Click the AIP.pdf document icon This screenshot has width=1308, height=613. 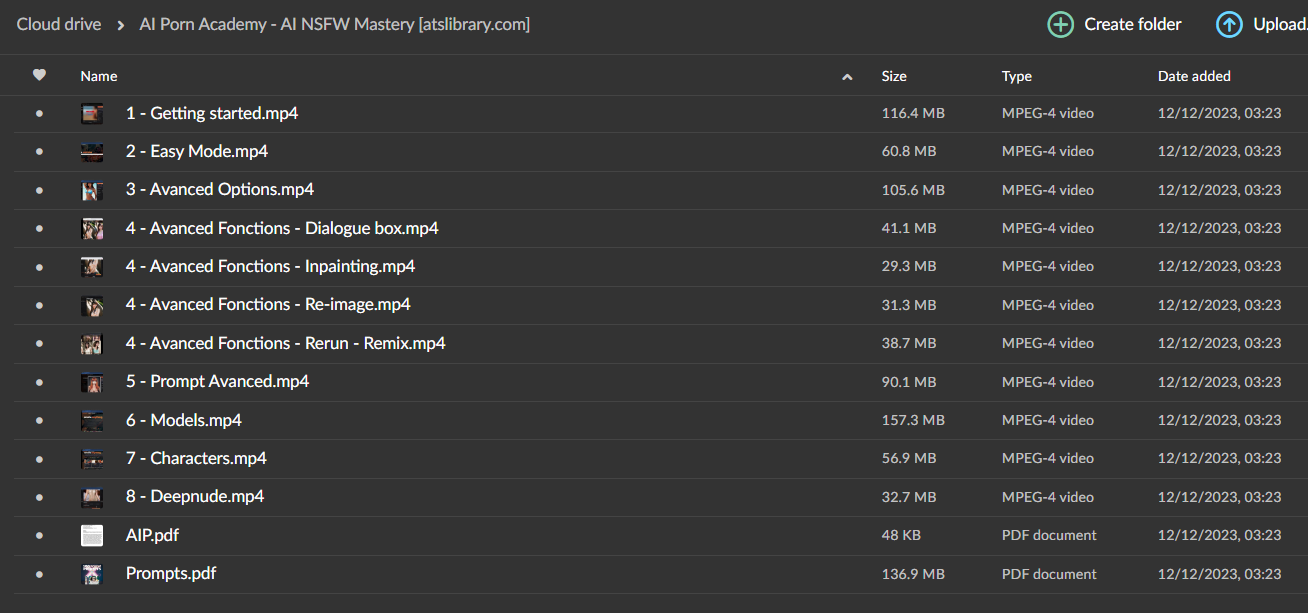coord(92,536)
